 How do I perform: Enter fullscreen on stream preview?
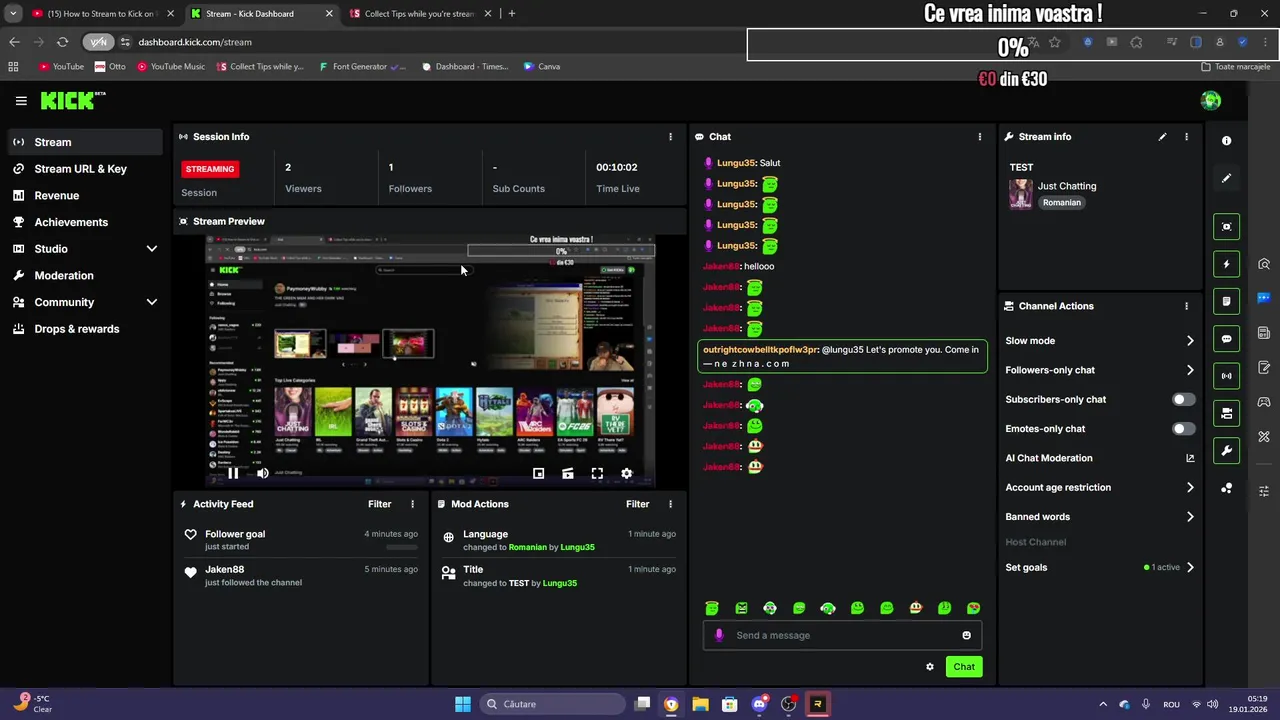click(x=597, y=474)
